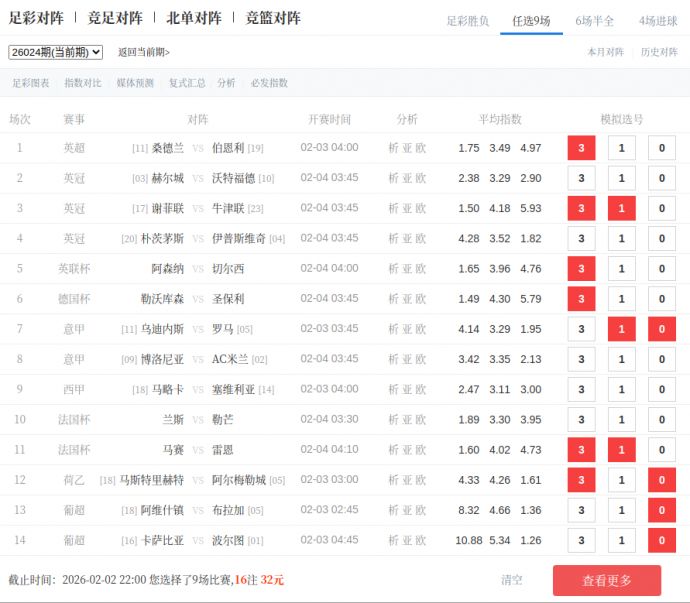Open 历史对阵 link
This screenshot has width=690, height=603.
coord(659,52)
